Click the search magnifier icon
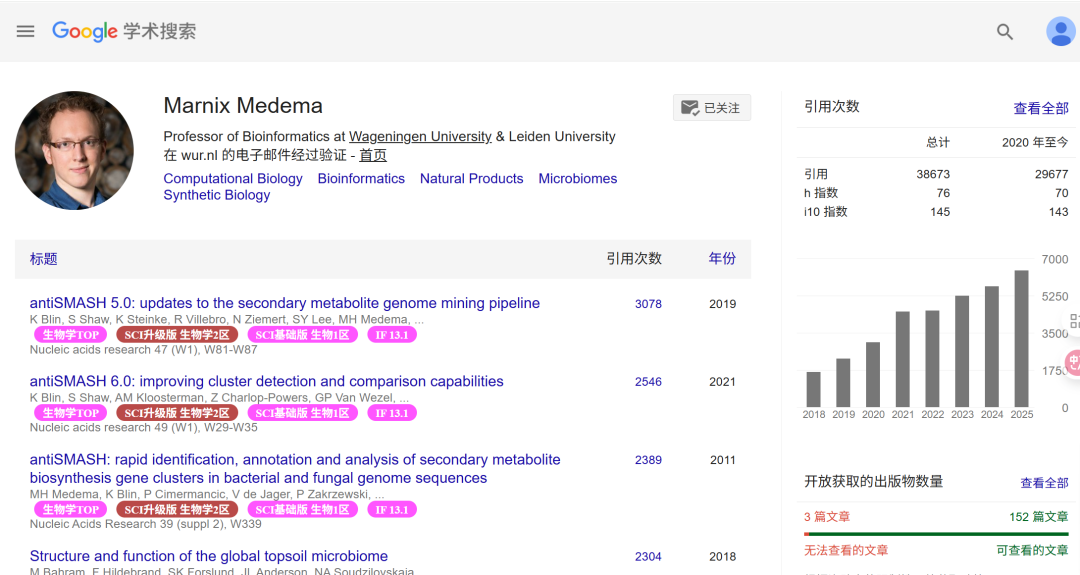The image size is (1080, 575). pyautogui.click(x=1005, y=32)
